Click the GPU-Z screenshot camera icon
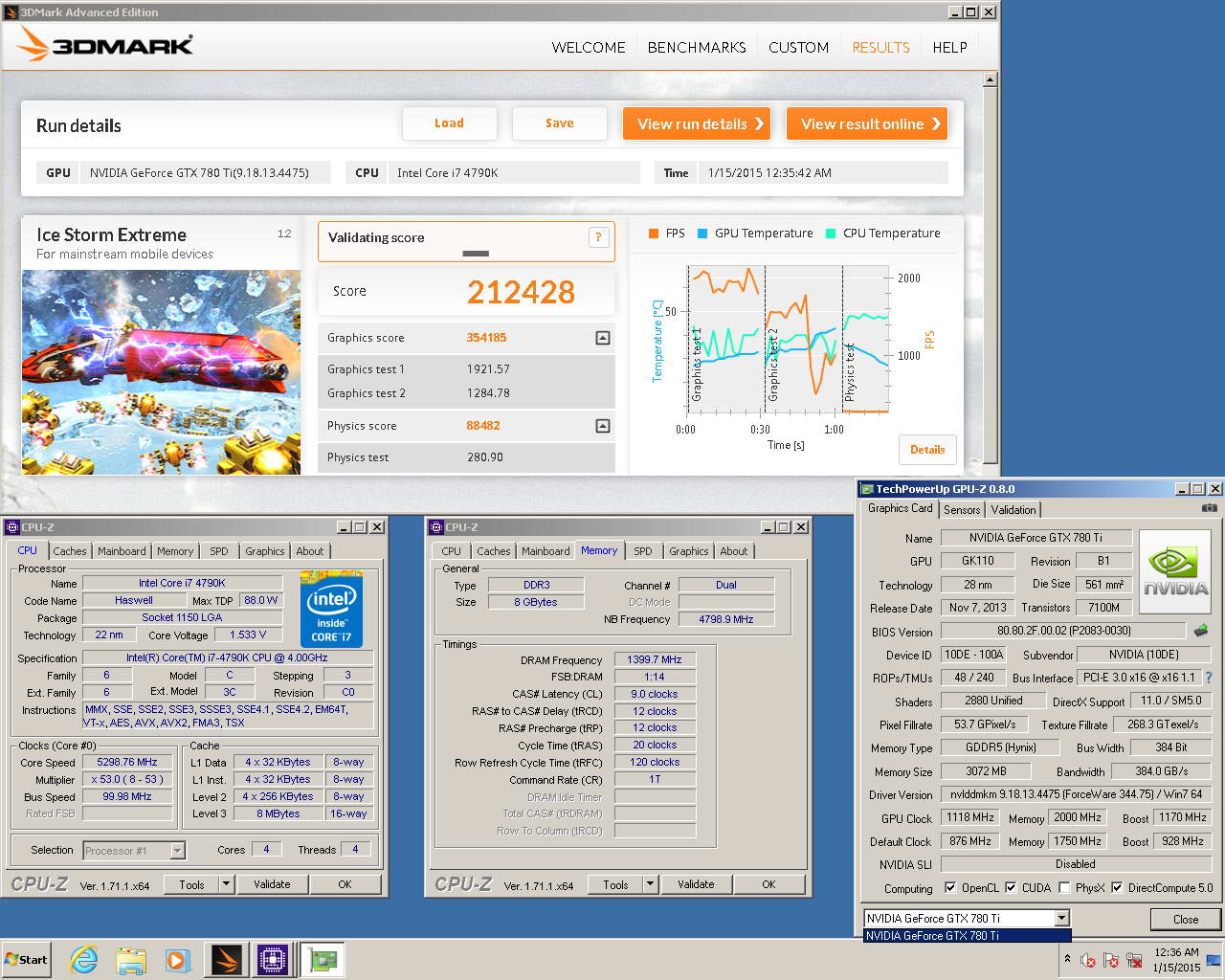The height and width of the screenshot is (980, 1225). click(1210, 508)
